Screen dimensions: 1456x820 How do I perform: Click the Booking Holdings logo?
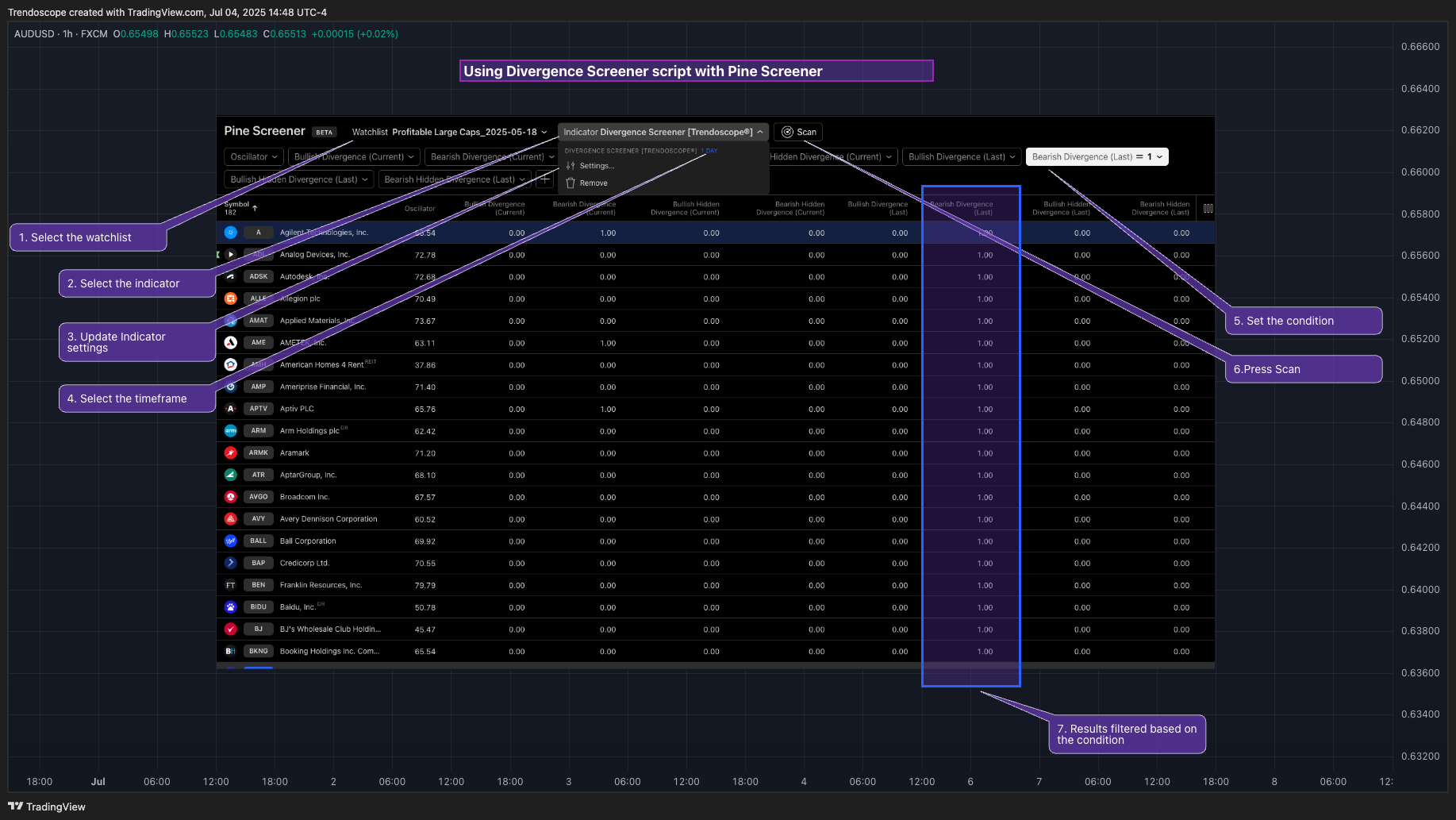tap(230, 651)
